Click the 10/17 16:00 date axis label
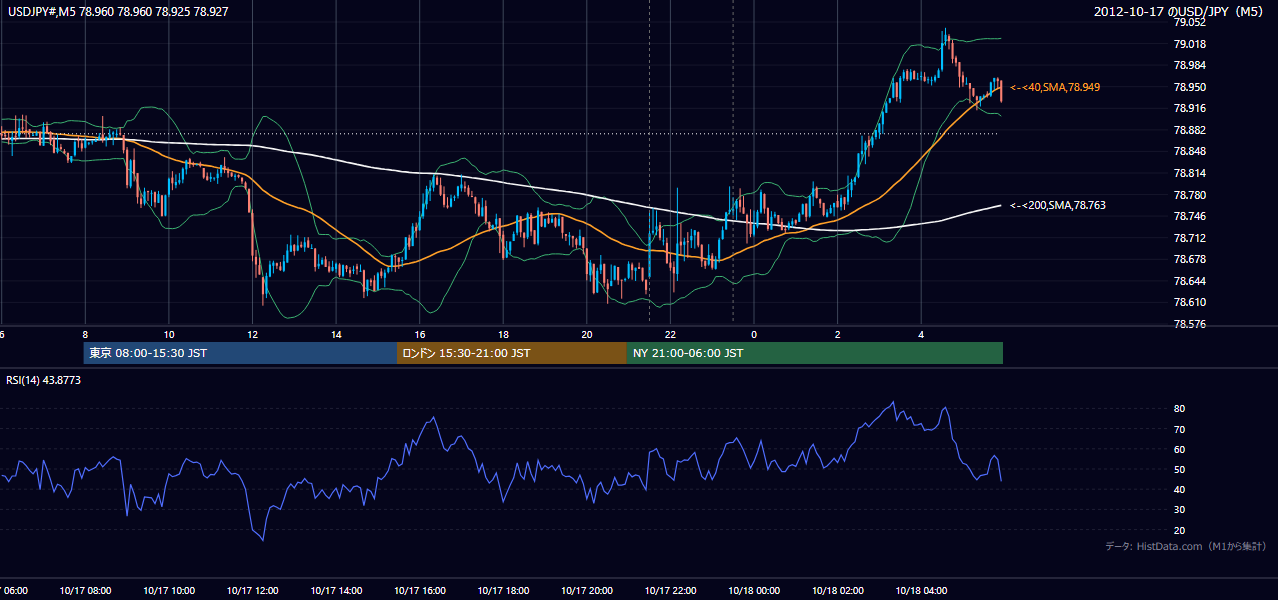Screen dimensions: 1278x600 420,591
